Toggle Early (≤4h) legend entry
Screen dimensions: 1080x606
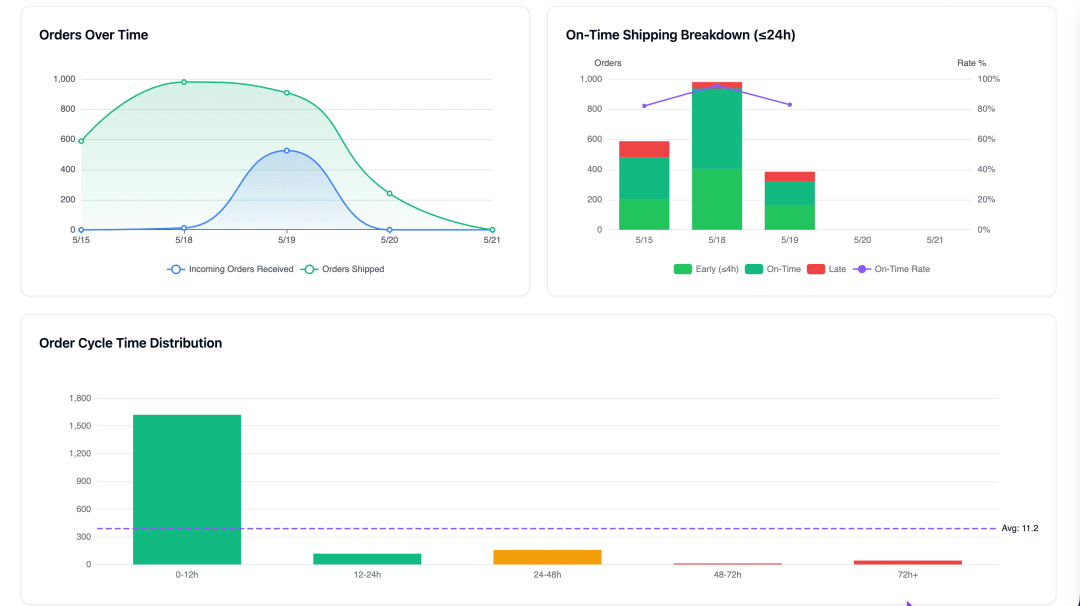point(706,269)
